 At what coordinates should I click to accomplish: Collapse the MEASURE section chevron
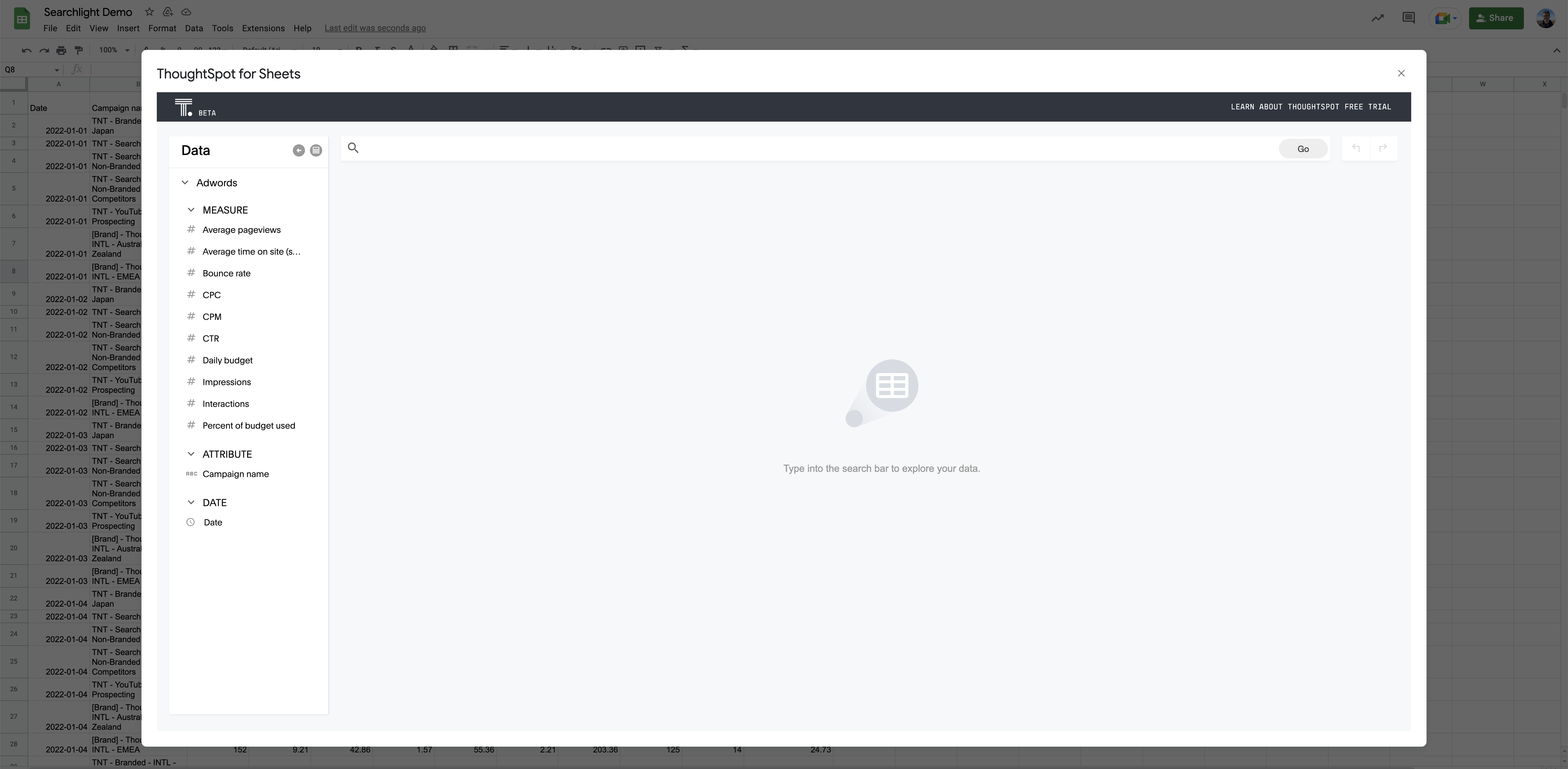coord(190,210)
